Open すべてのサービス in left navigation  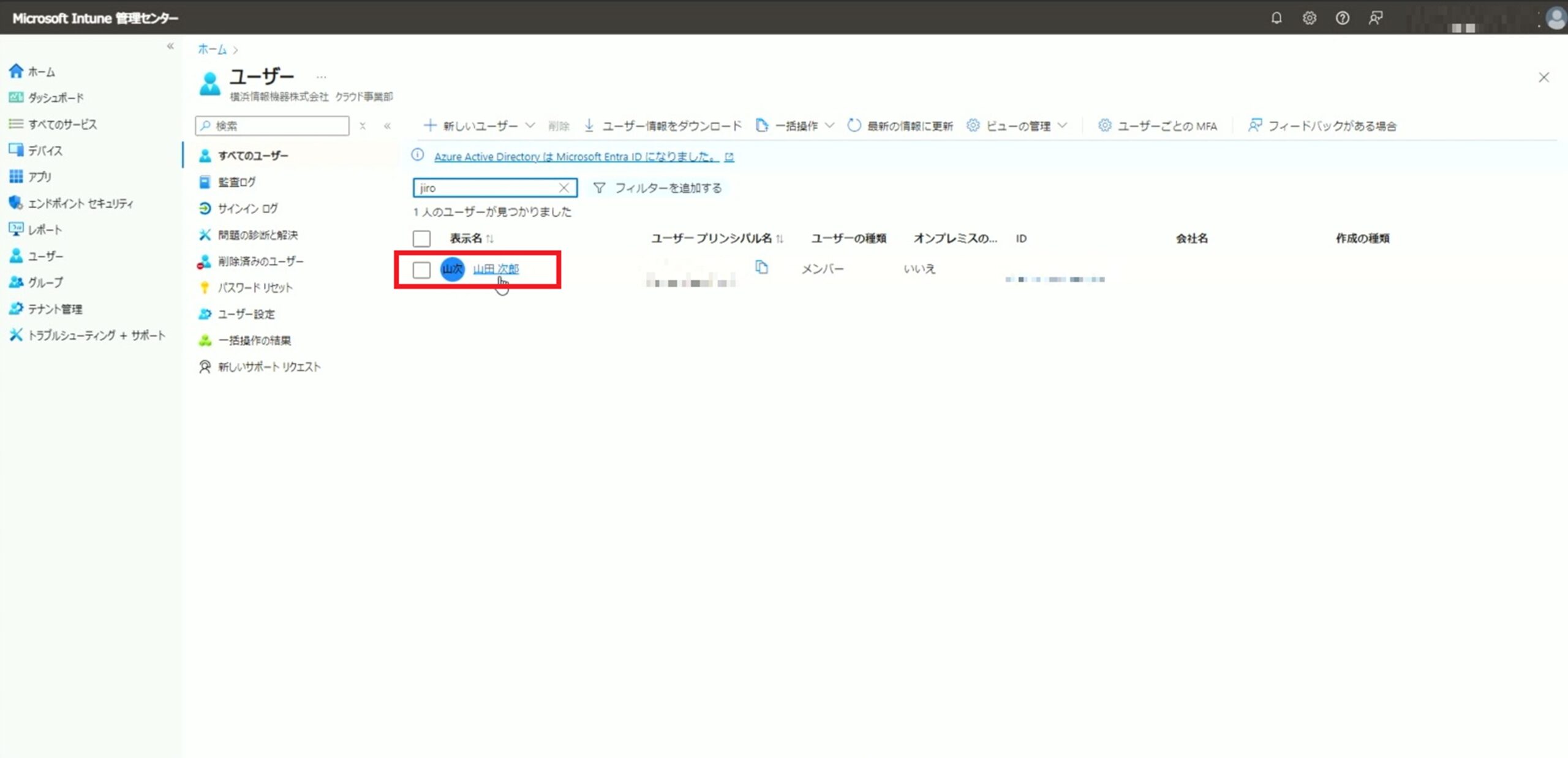tap(62, 124)
